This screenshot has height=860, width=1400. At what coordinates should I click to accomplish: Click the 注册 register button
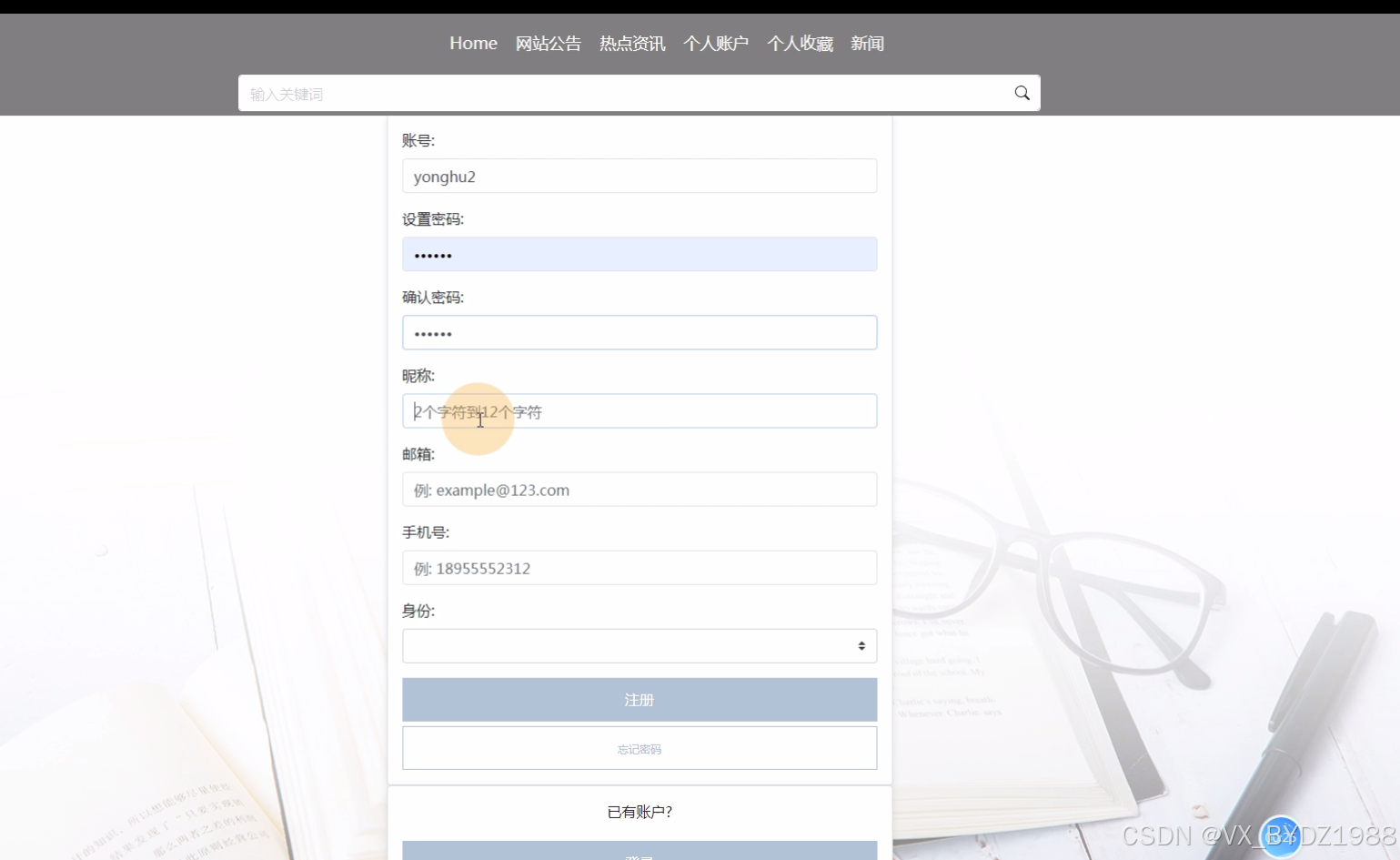(x=640, y=699)
